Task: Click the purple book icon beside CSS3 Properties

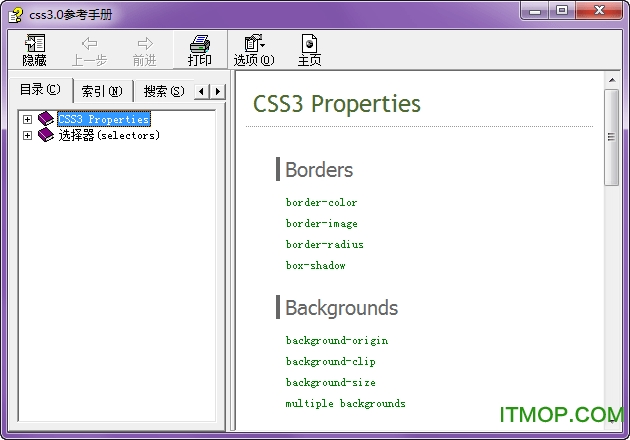Action: 46,120
